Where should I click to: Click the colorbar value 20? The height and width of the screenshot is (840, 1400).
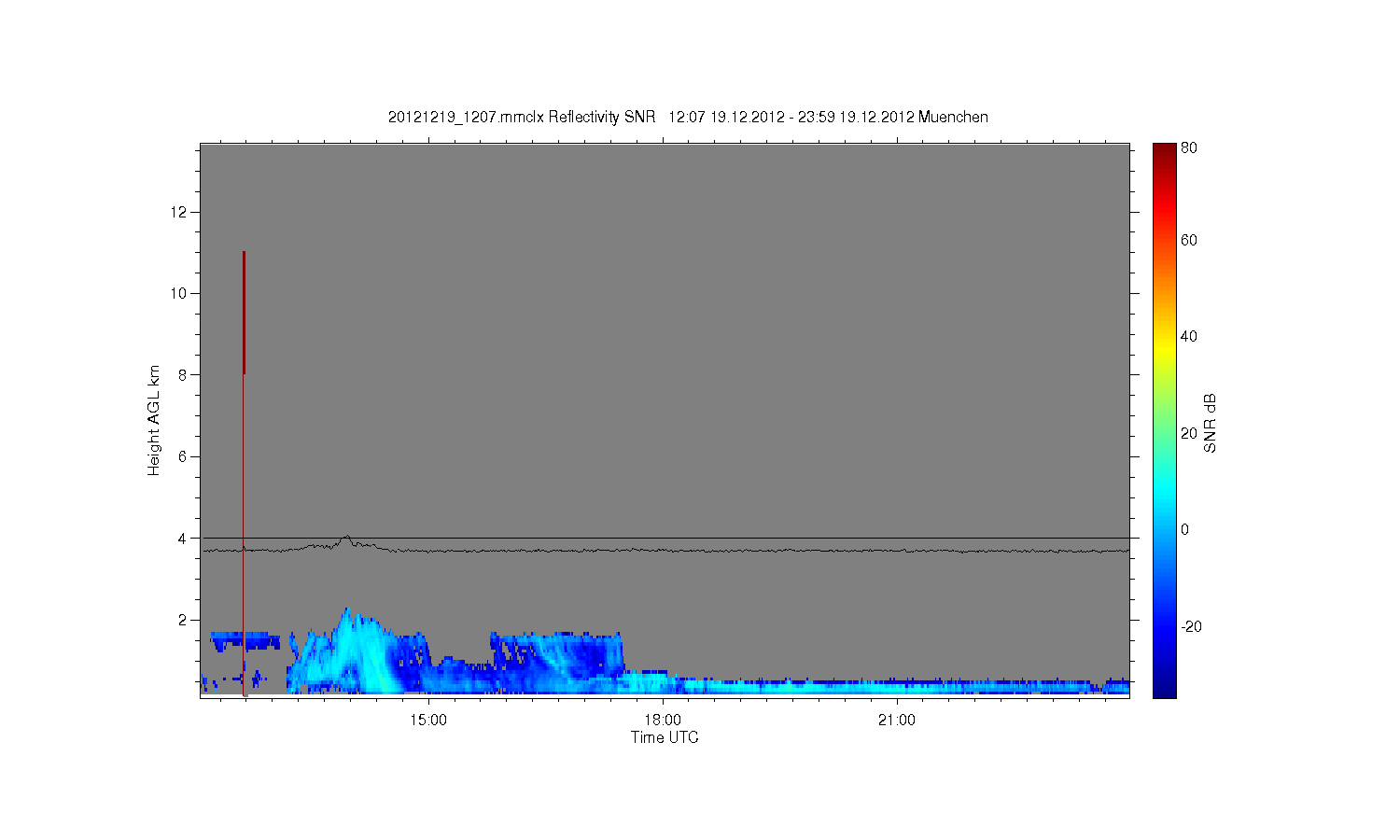click(1189, 434)
